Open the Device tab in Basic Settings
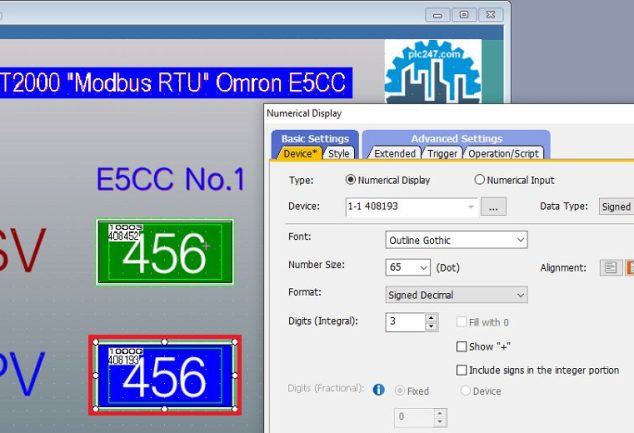The width and height of the screenshot is (634, 433). [x=300, y=154]
